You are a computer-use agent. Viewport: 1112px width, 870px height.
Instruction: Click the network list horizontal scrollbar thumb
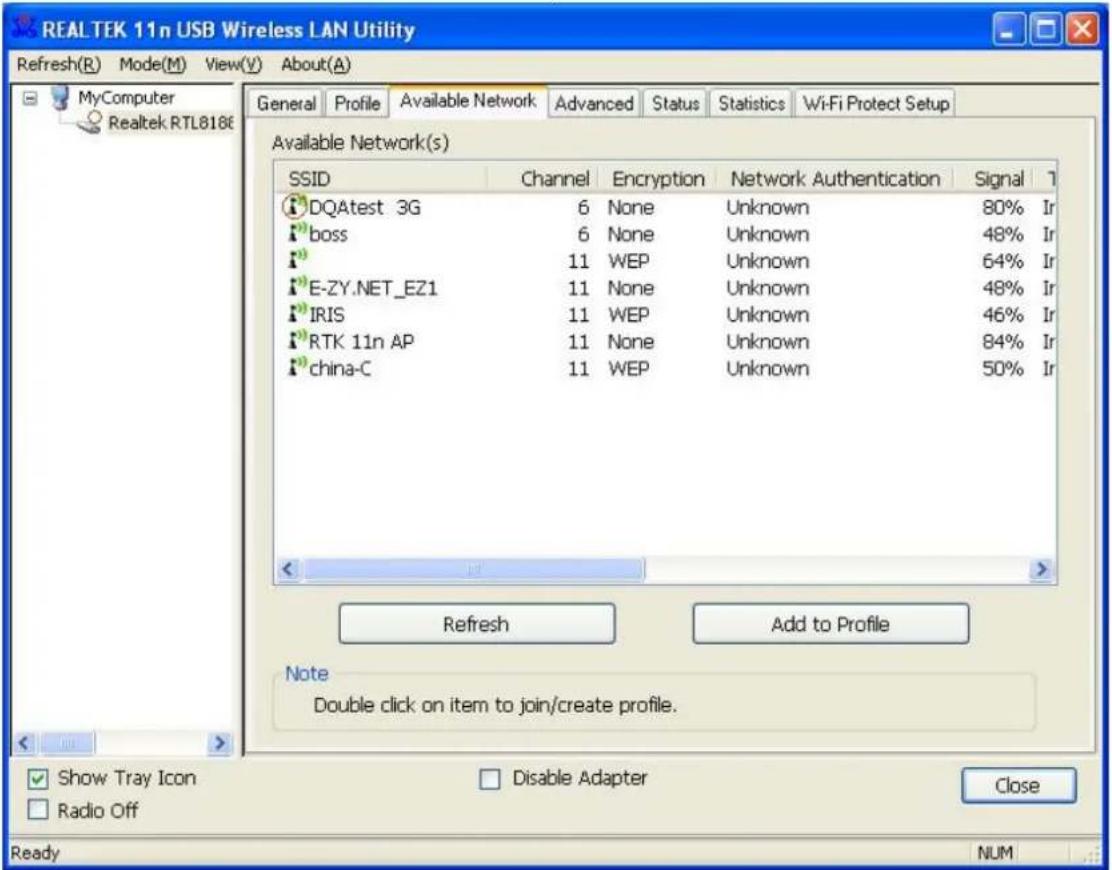474,569
